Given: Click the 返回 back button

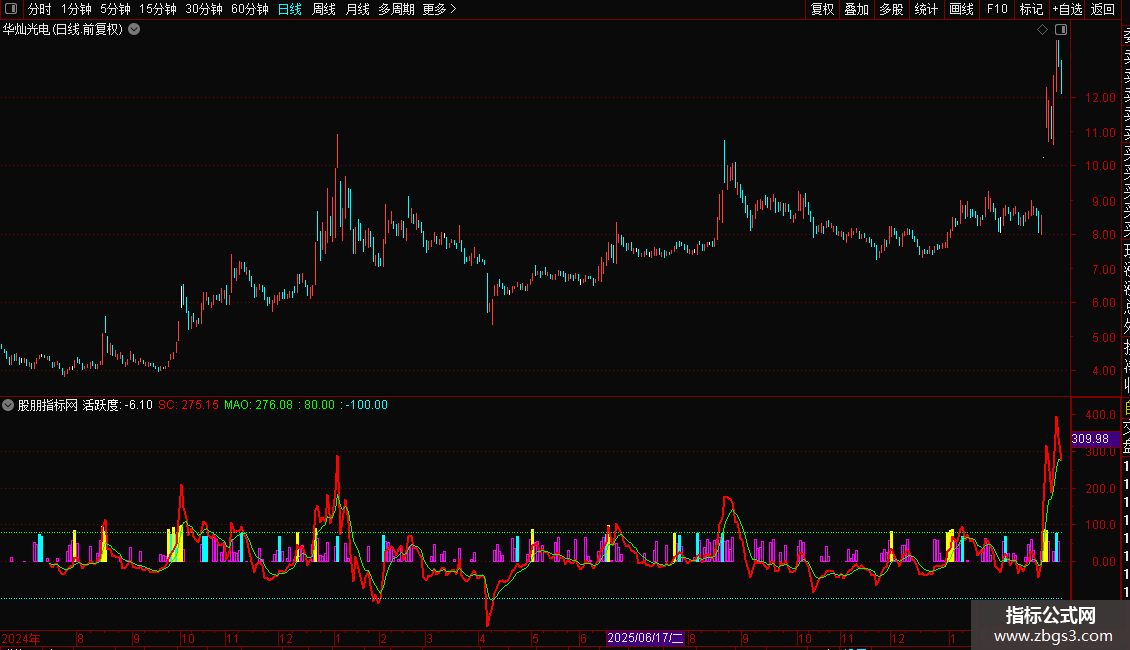Looking at the screenshot, I should click(1103, 9).
